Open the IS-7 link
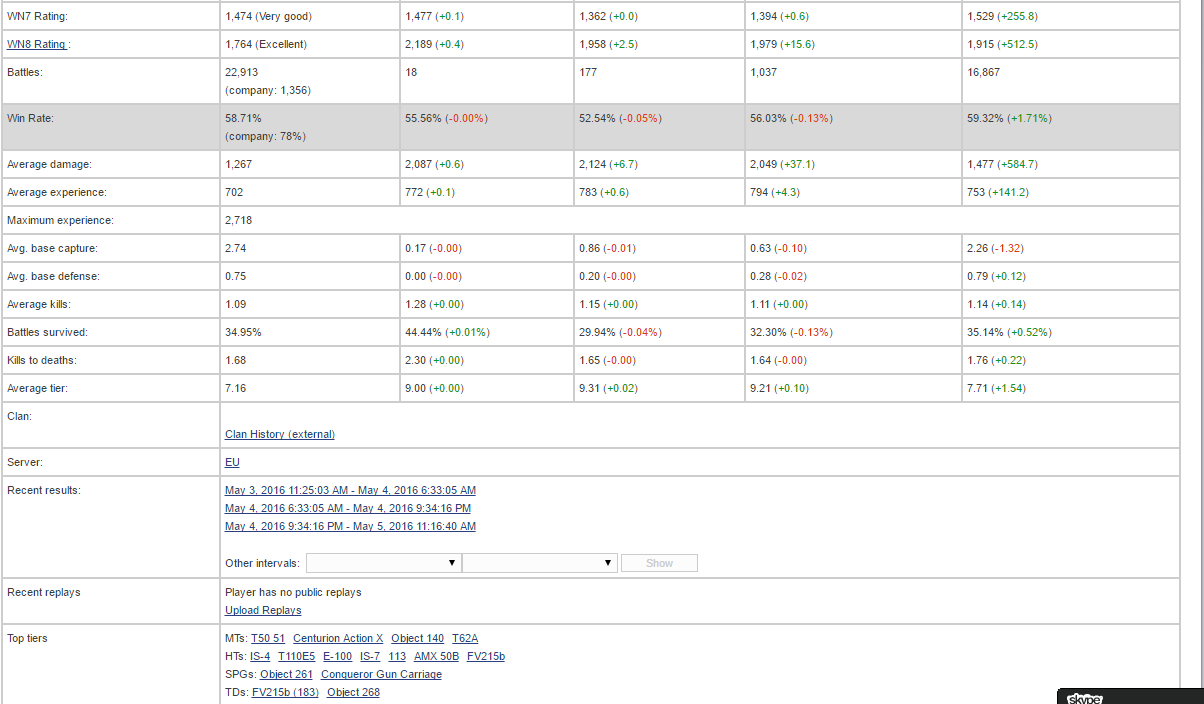The image size is (1204, 704). 370,656
